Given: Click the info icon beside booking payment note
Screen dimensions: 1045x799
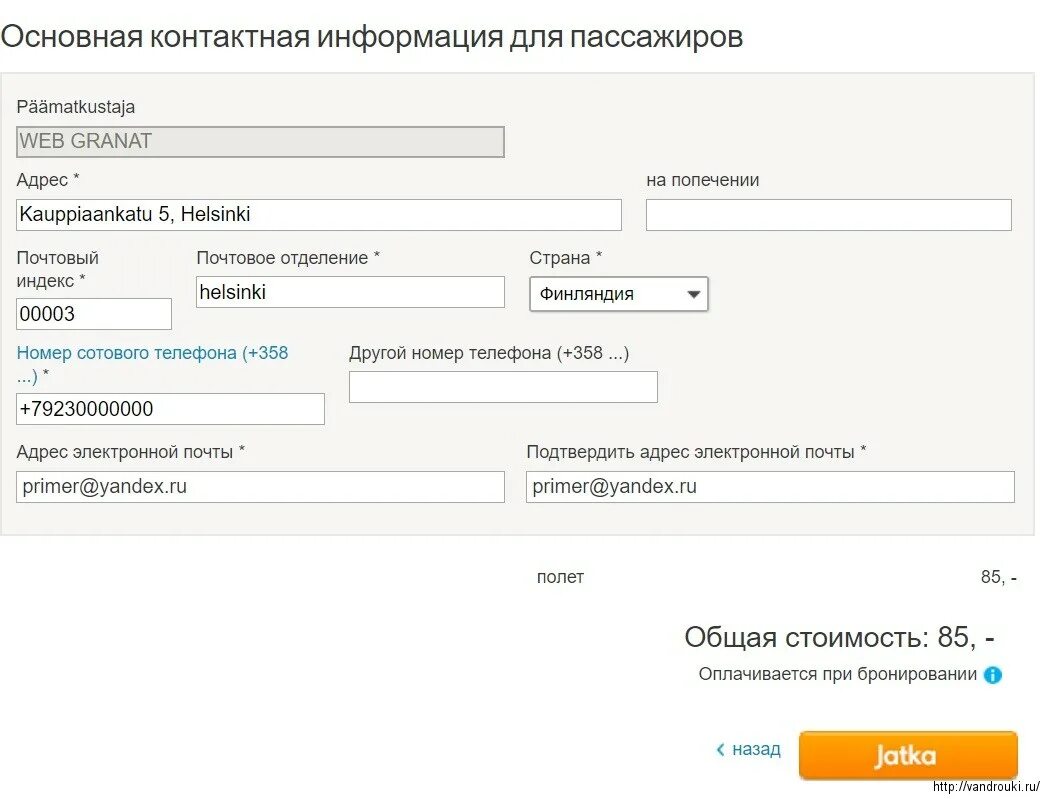Looking at the screenshot, I should click(992, 675).
